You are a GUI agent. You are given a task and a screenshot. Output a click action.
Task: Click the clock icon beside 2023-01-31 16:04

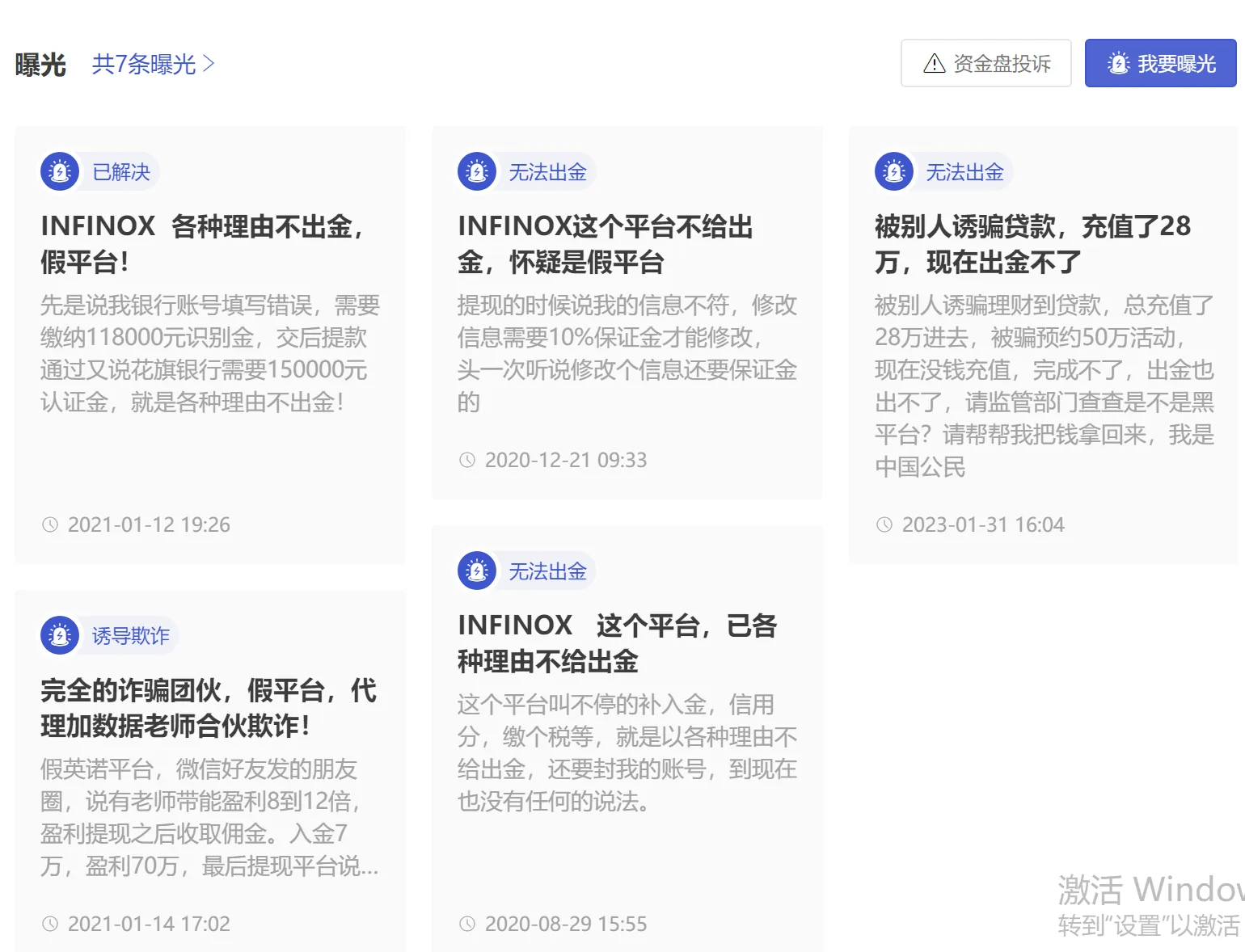(884, 524)
